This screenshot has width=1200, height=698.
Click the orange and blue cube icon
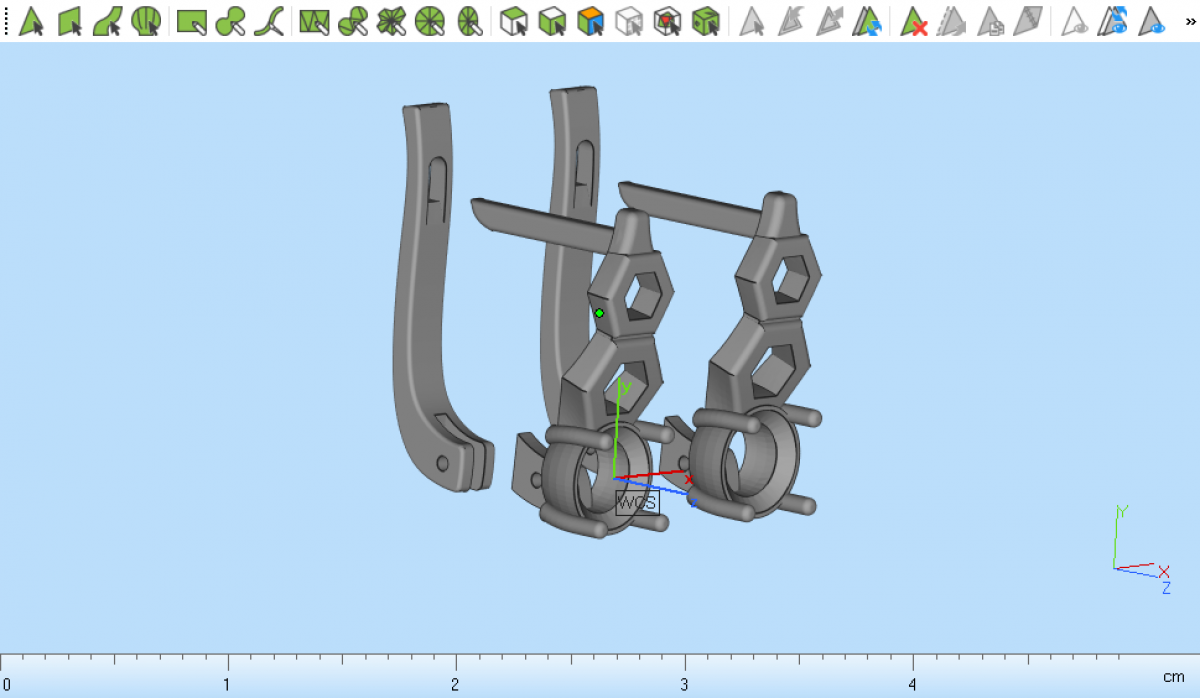[x=591, y=21]
